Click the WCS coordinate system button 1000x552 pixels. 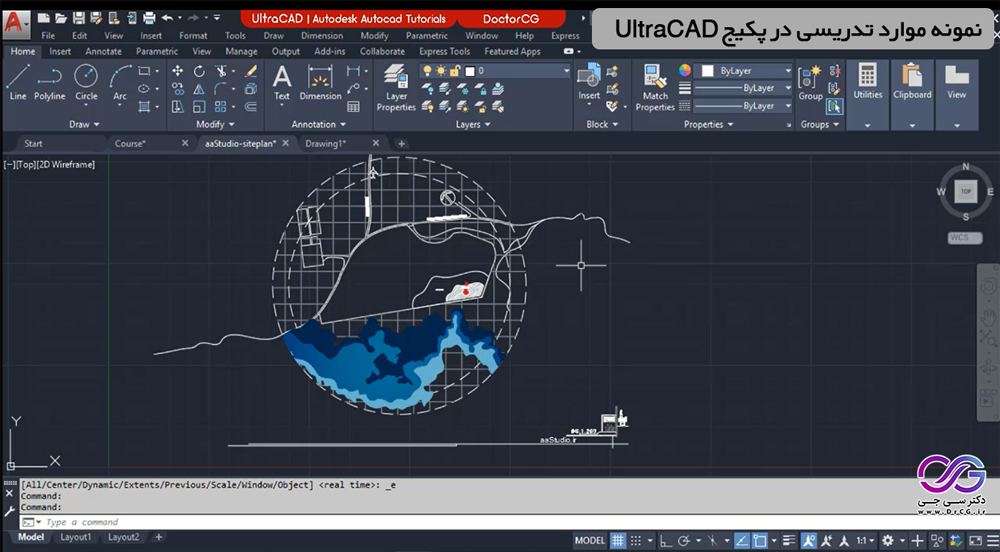coord(964,238)
